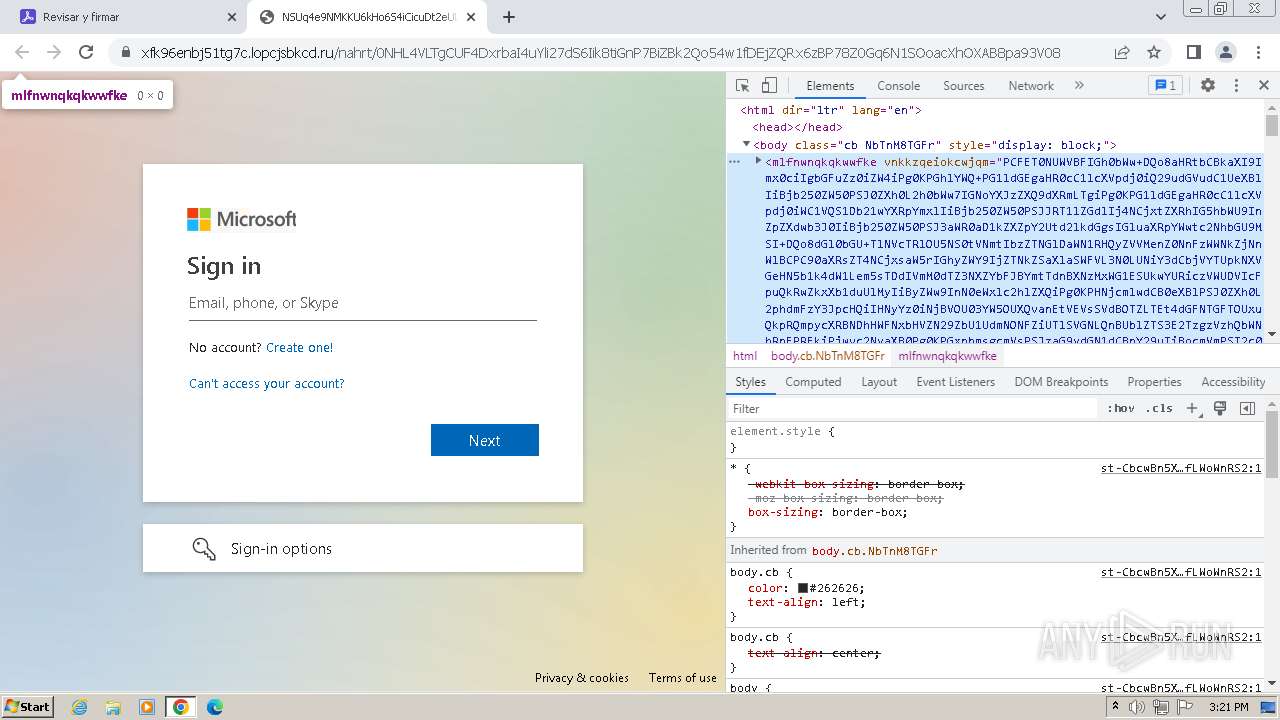Select the body.cb.NbTnM8TGFr breadcrumb
The height and width of the screenshot is (720, 1280).
click(827, 356)
